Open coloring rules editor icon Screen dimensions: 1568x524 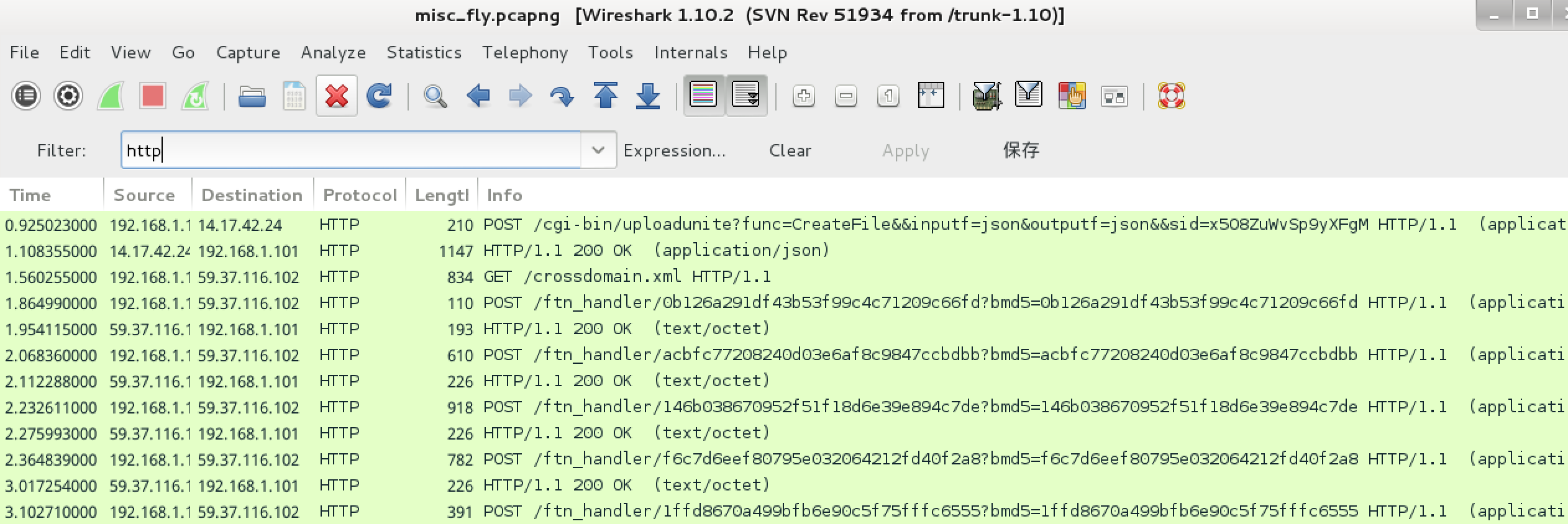coord(1072,96)
